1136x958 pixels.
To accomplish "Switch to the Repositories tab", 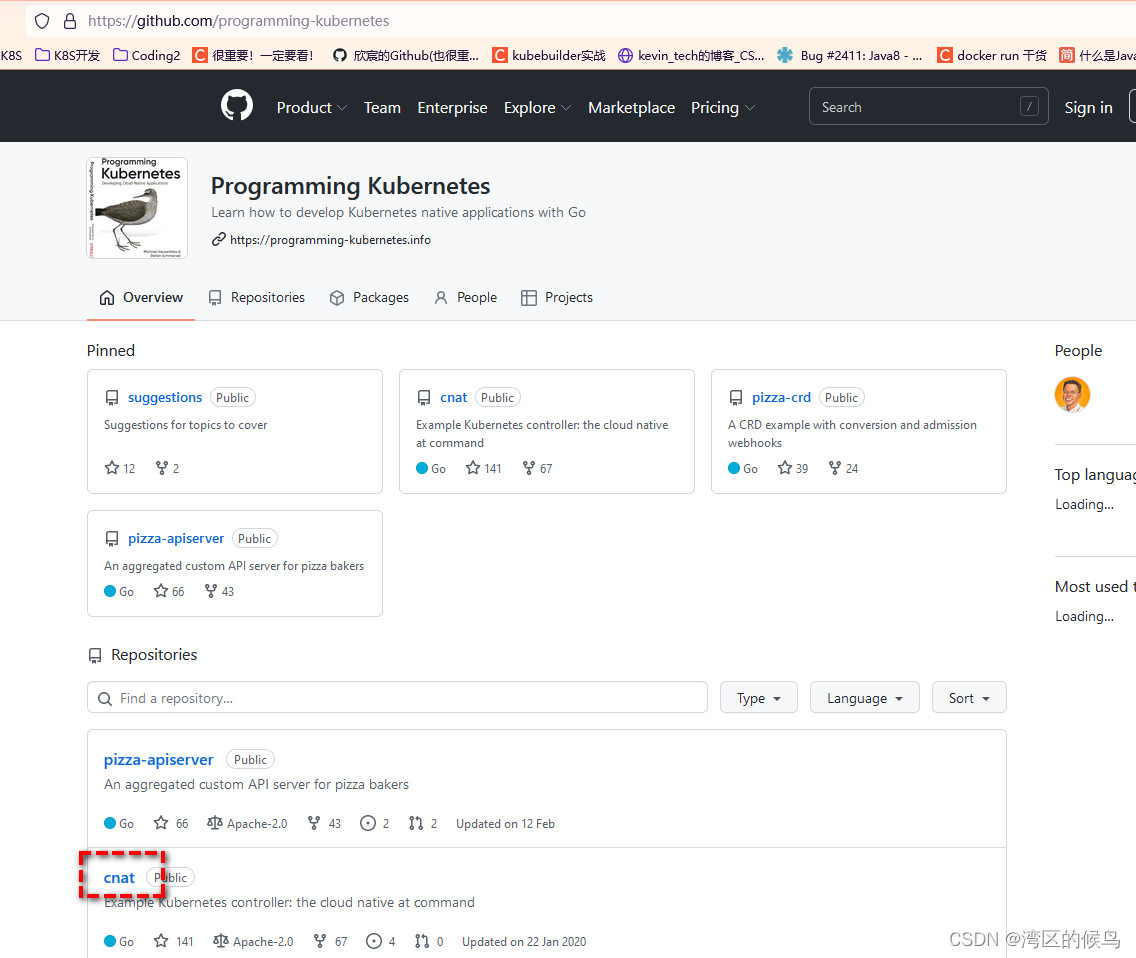I will pos(256,297).
